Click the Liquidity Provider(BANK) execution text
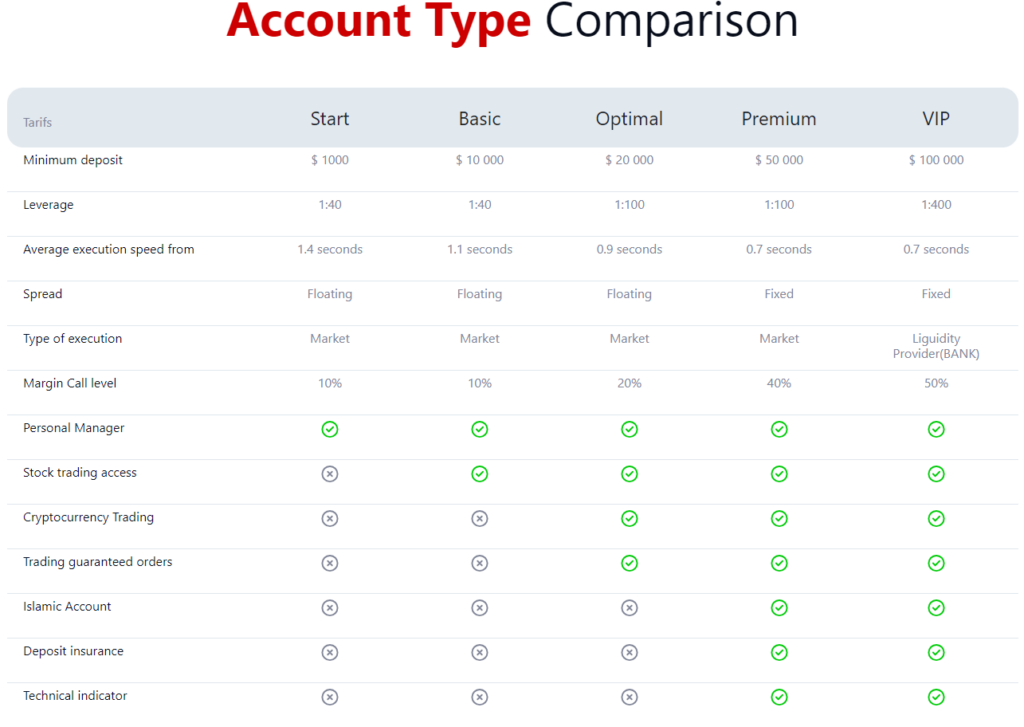Viewport: 1024px width, 727px height. [x=936, y=346]
